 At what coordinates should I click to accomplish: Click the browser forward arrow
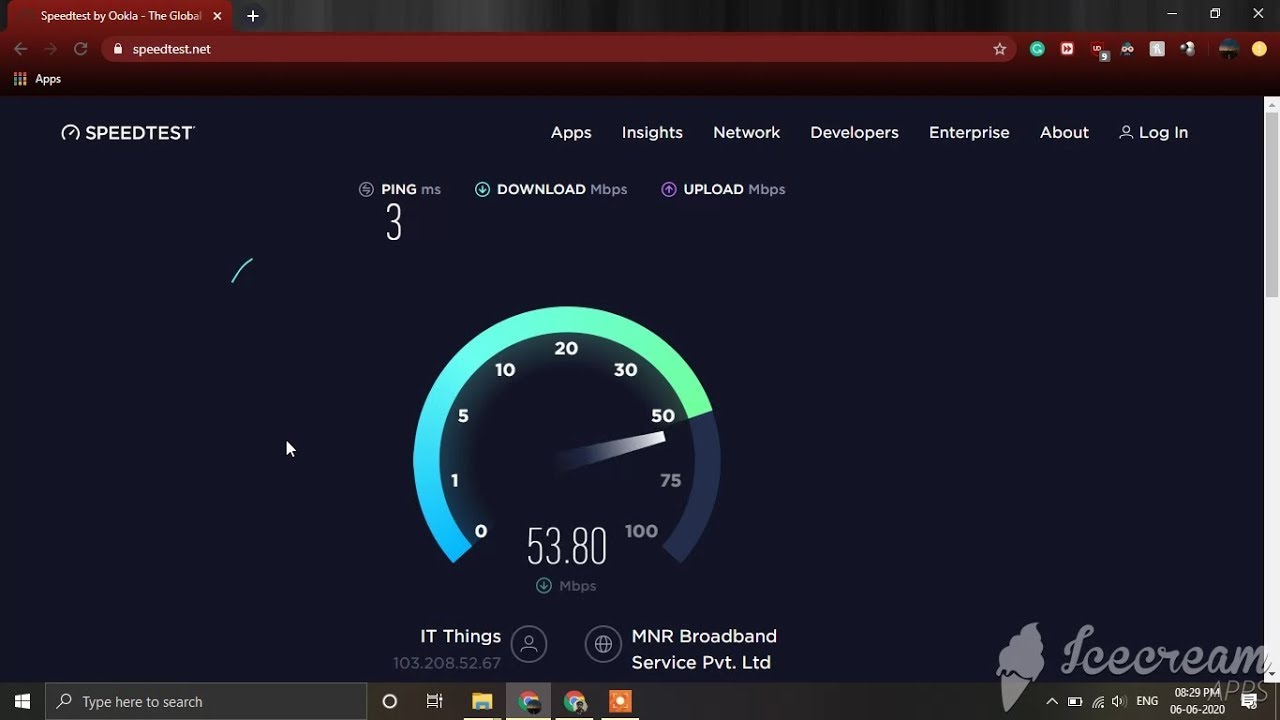tap(51, 49)
